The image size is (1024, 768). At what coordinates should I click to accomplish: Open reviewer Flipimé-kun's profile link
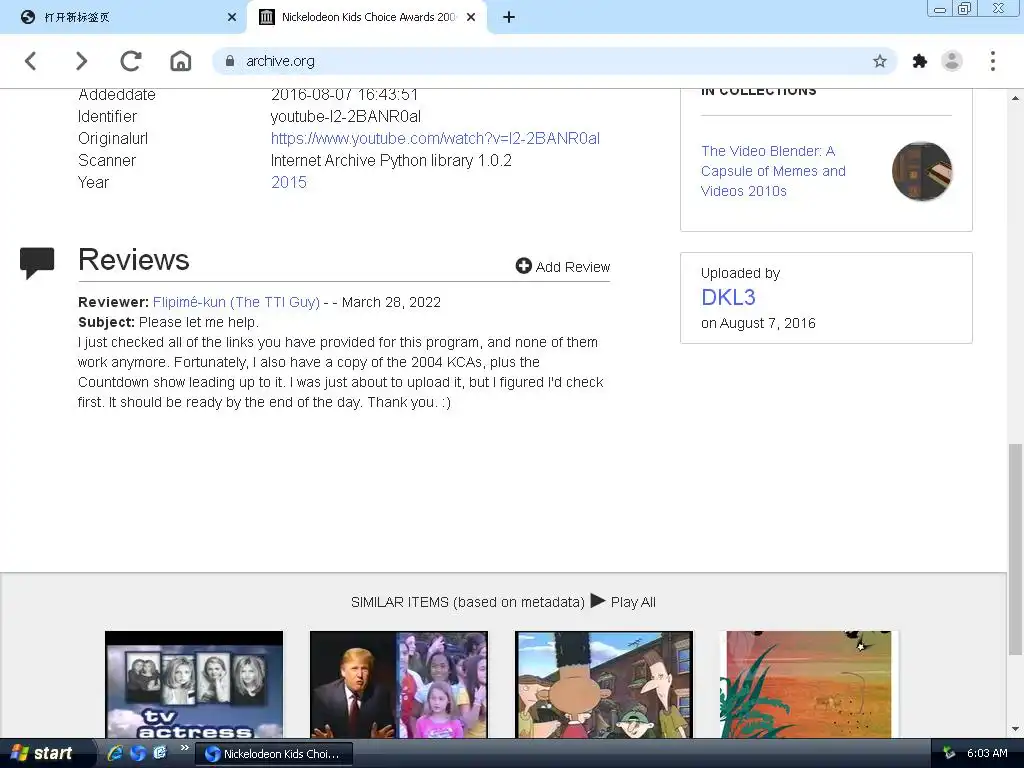(x=236, y=302)
